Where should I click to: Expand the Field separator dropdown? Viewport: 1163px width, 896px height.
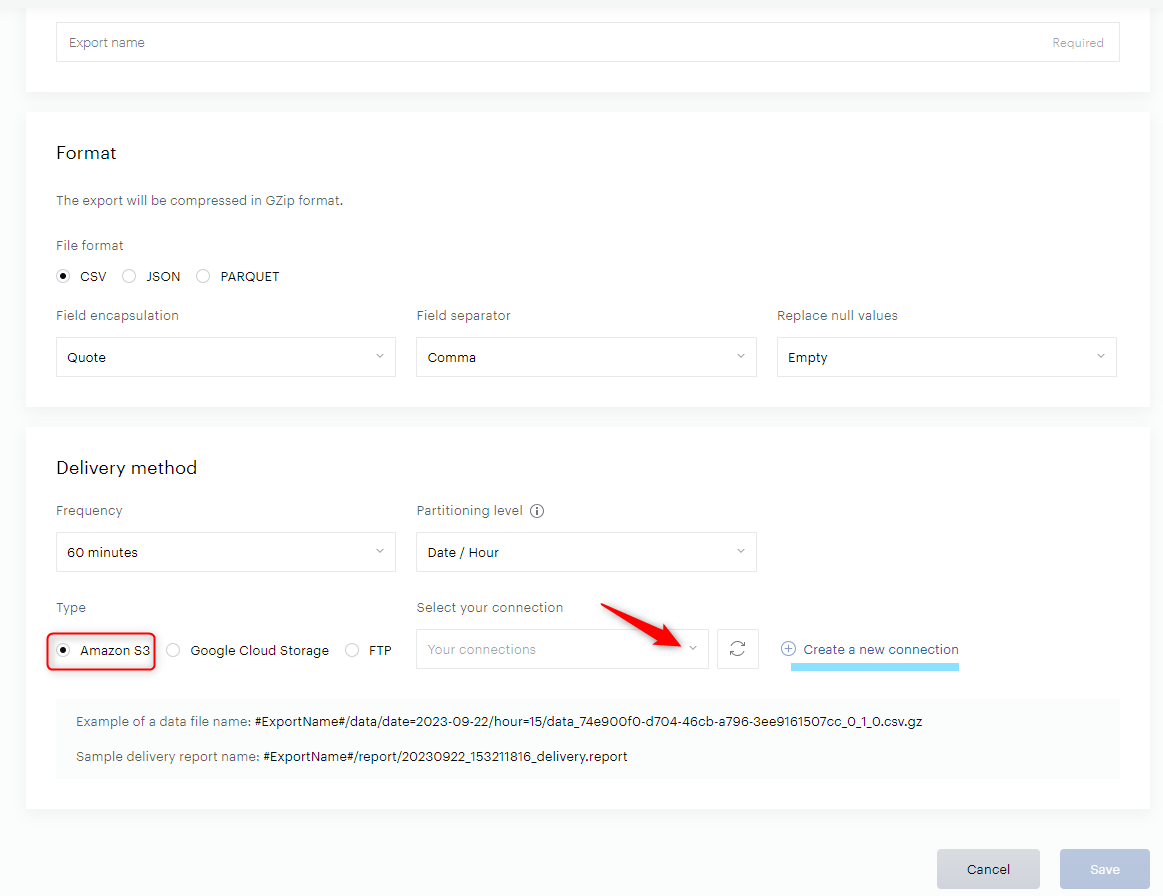tap(586, 357)
